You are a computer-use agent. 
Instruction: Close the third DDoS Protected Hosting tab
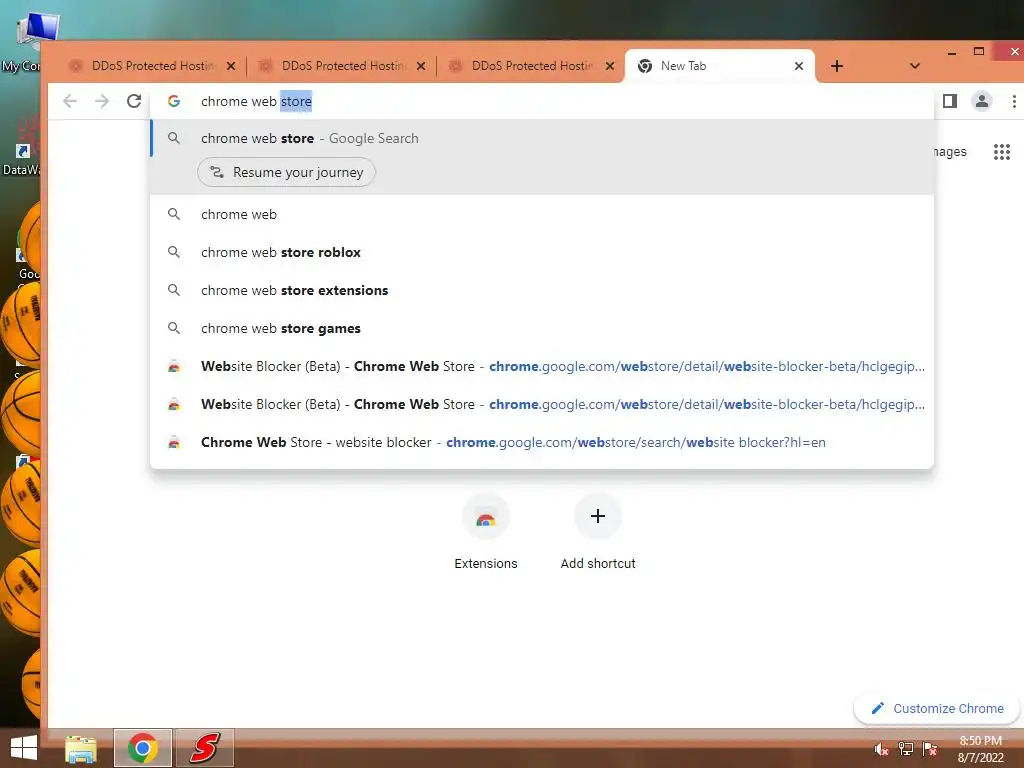tap(610, 66)
